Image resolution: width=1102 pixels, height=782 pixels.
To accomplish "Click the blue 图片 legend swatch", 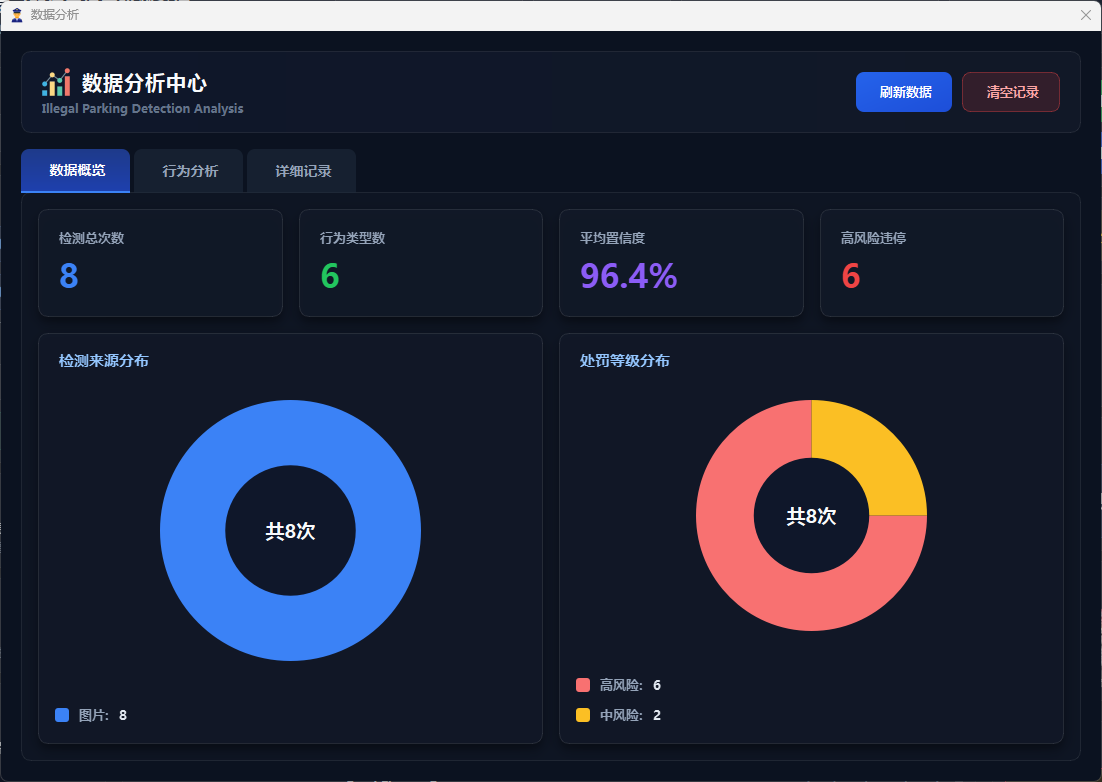I will (62, 715).
